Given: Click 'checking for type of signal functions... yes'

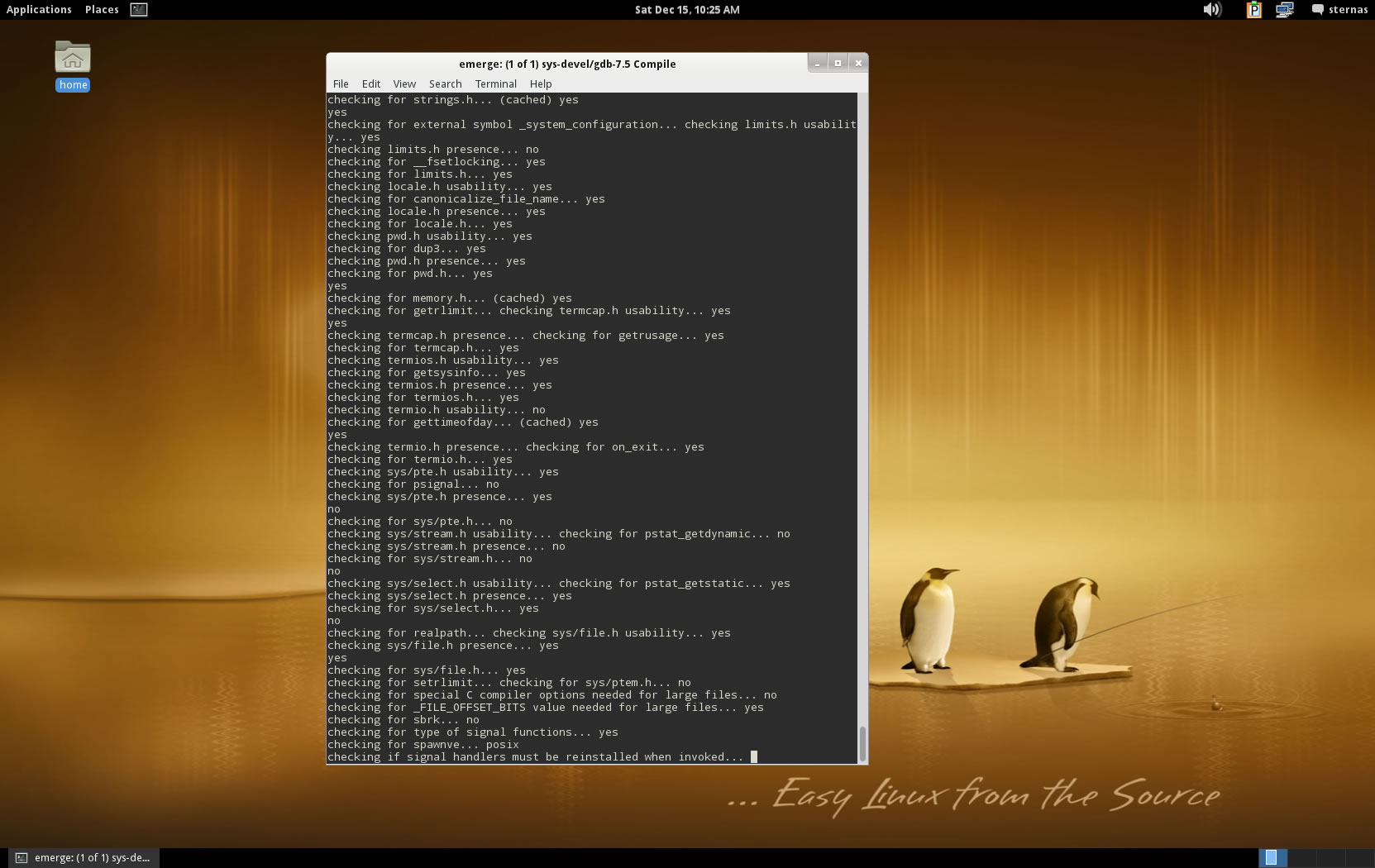Looking at the screenshot, I should point(473,732).
